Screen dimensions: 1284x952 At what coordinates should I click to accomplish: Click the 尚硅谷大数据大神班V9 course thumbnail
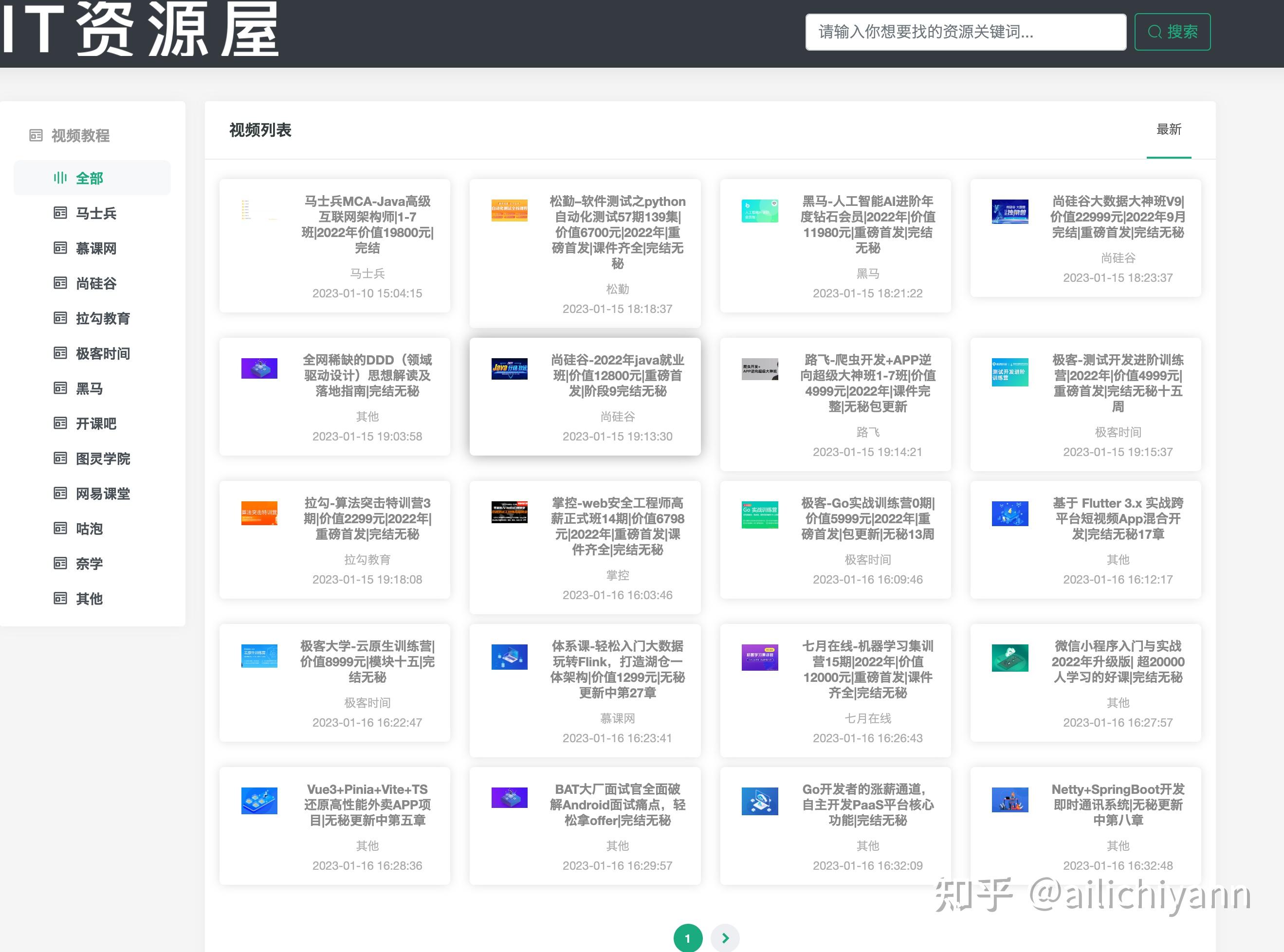pos(1009,212)
